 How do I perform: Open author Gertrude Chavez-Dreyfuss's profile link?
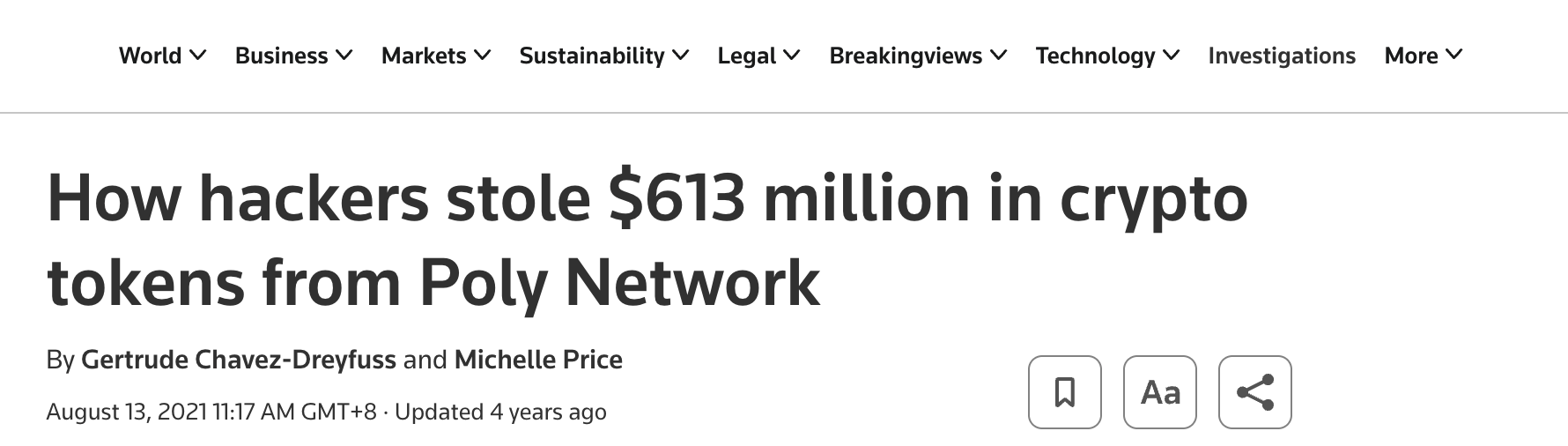pos(238,360)
